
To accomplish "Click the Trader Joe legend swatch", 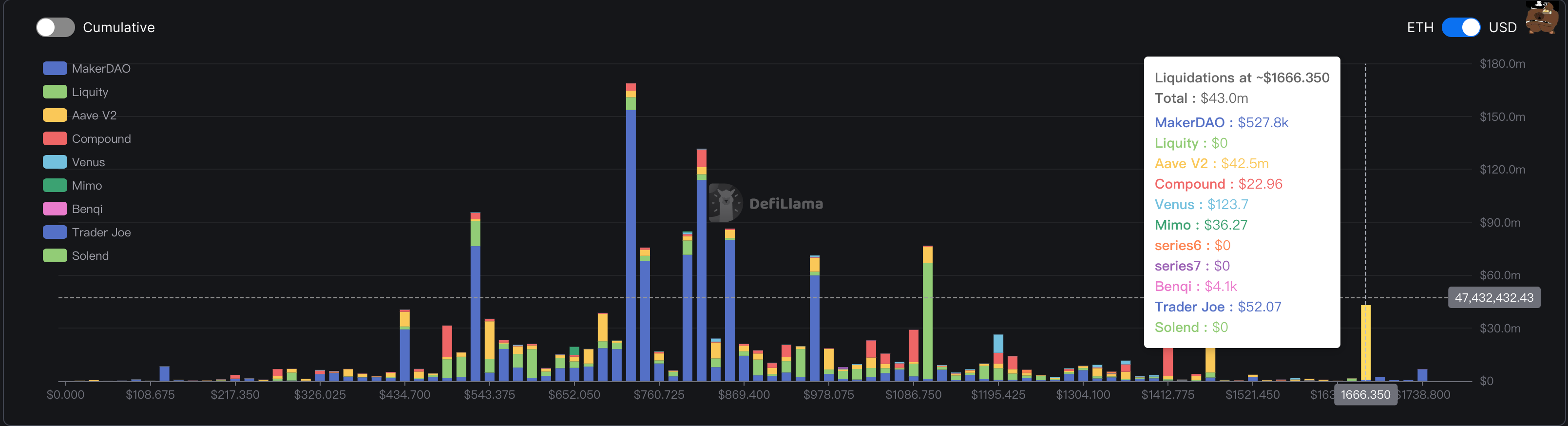I will pyautogui.click(x=55, y=232).
